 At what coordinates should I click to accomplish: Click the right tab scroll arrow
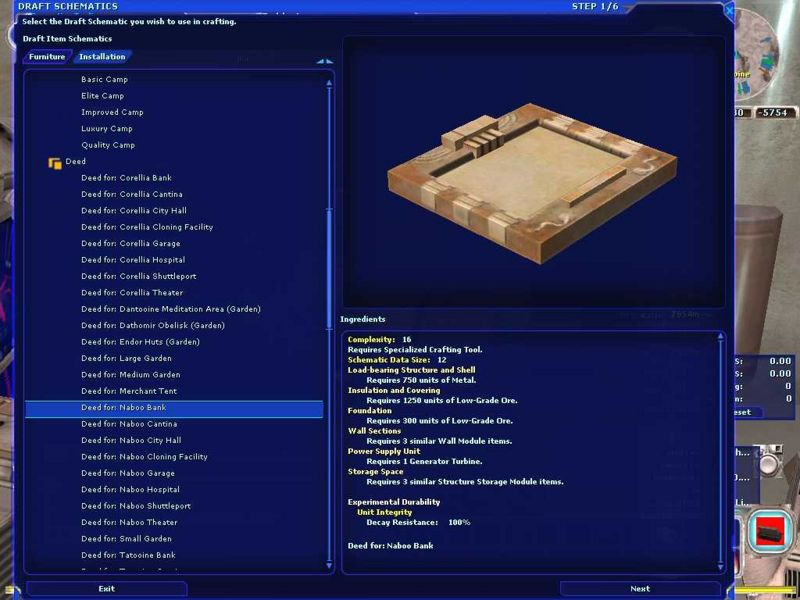(329, 62)
